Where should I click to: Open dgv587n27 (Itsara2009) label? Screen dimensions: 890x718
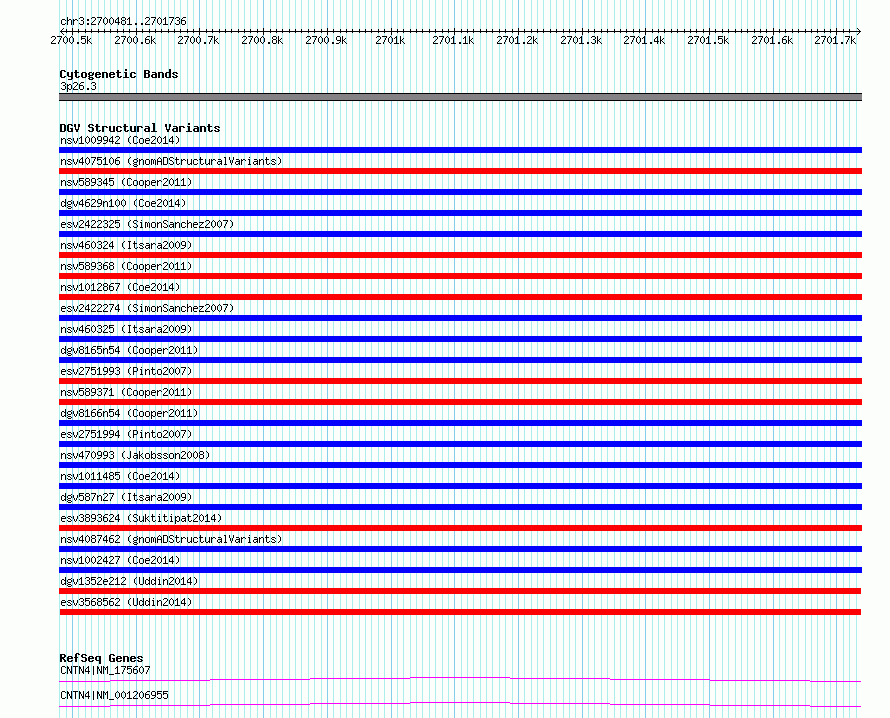tap(126, 497)
